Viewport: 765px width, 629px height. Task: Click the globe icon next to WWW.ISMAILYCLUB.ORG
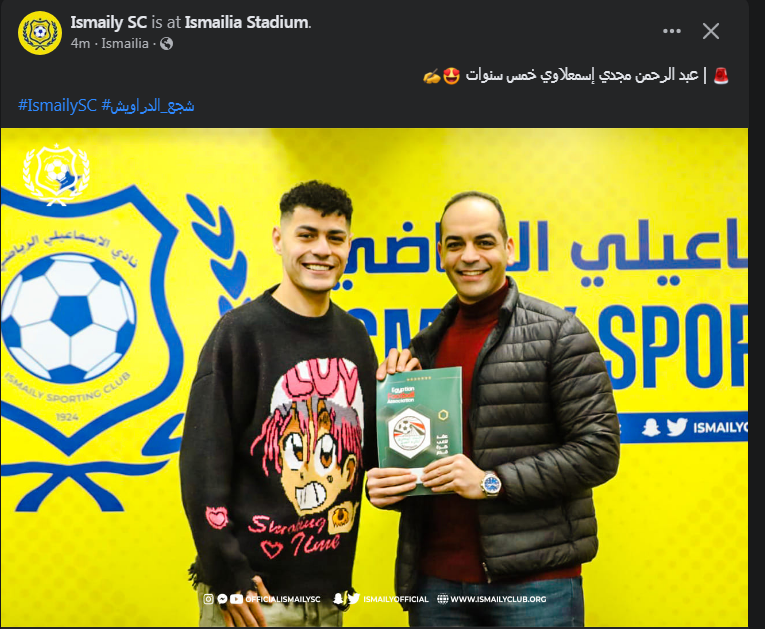point(443,599)
